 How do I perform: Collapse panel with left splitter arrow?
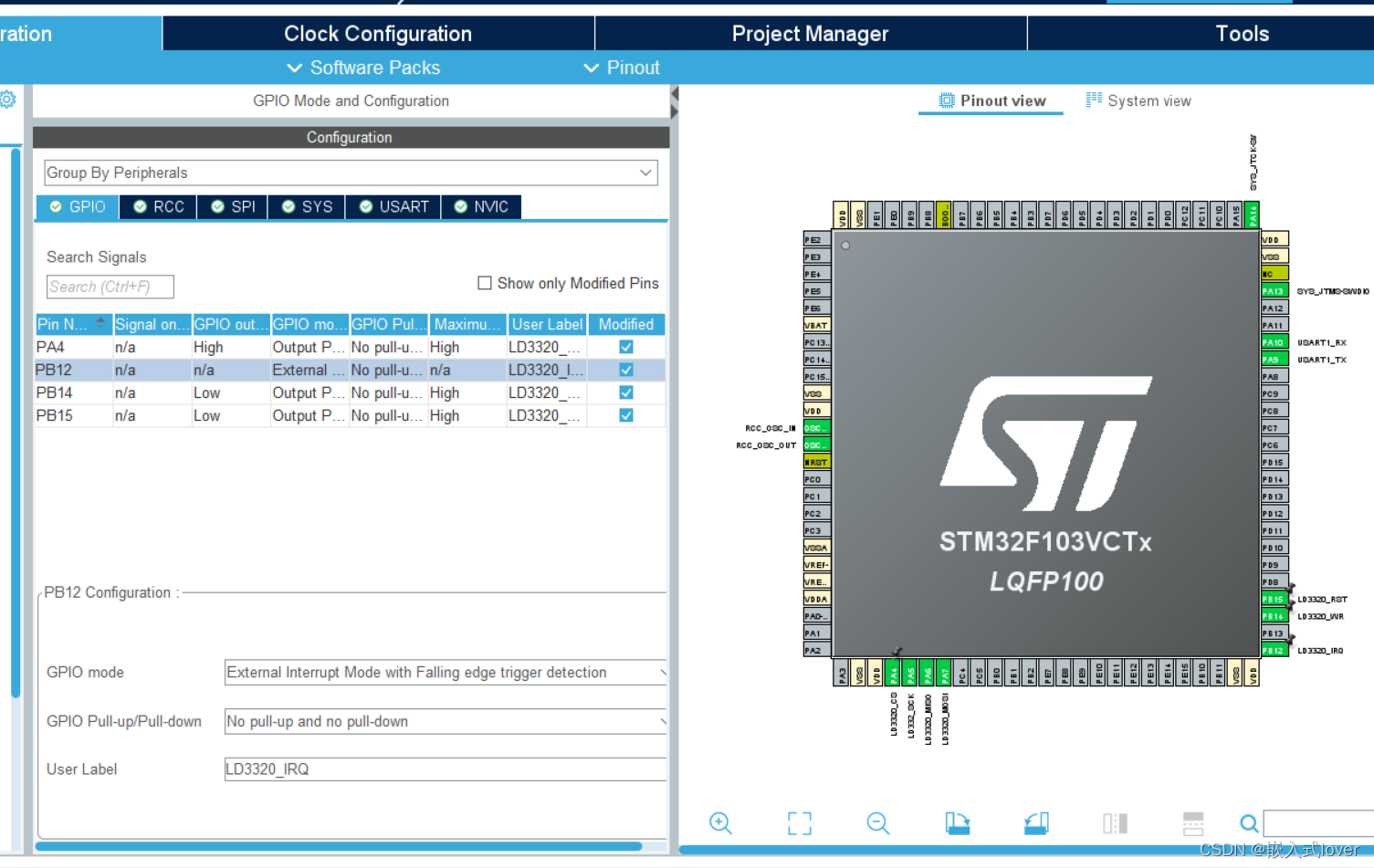pos(675,94)
